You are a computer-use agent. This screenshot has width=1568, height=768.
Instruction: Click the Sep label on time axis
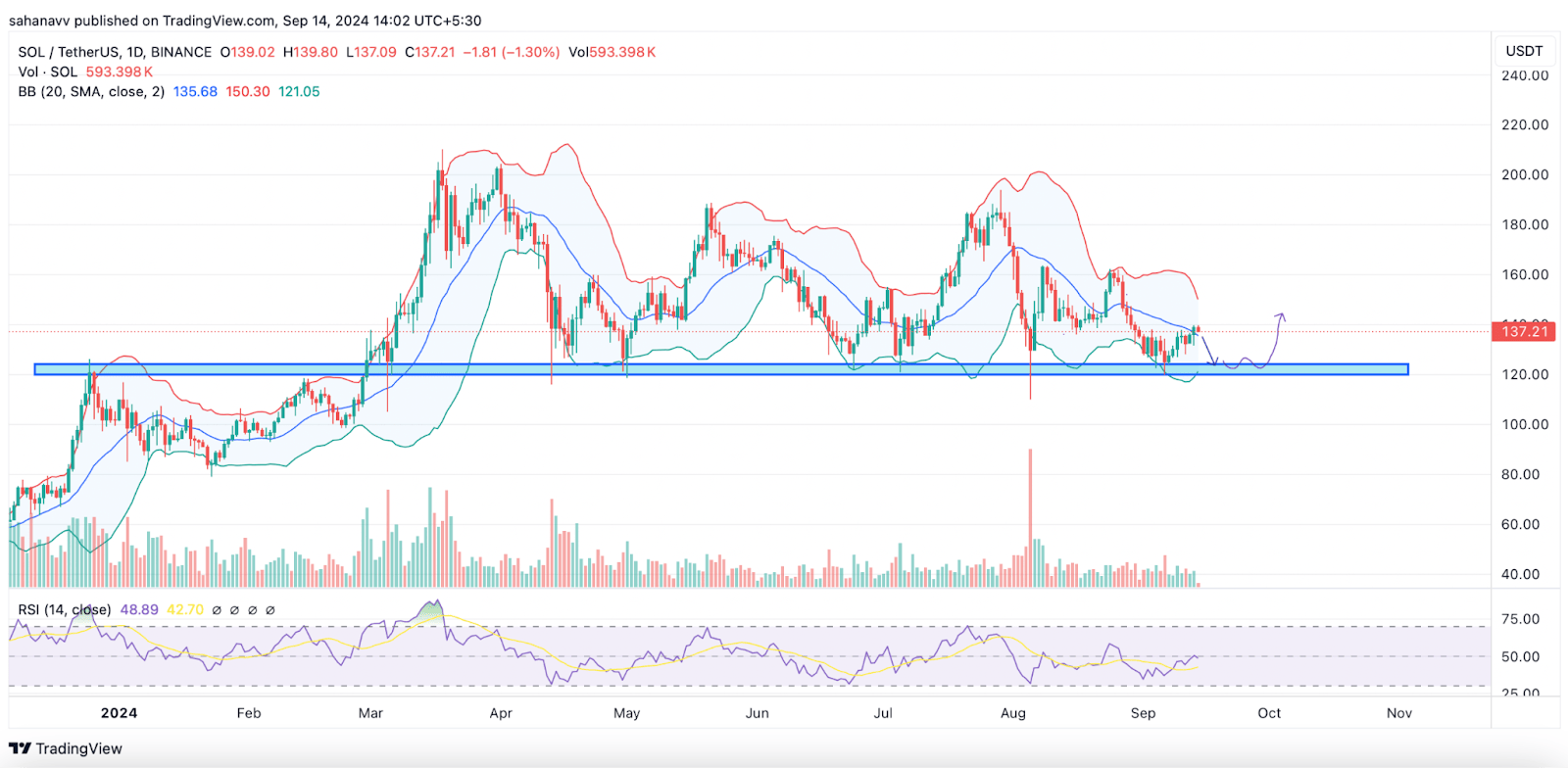click(x=1143, y=713)
